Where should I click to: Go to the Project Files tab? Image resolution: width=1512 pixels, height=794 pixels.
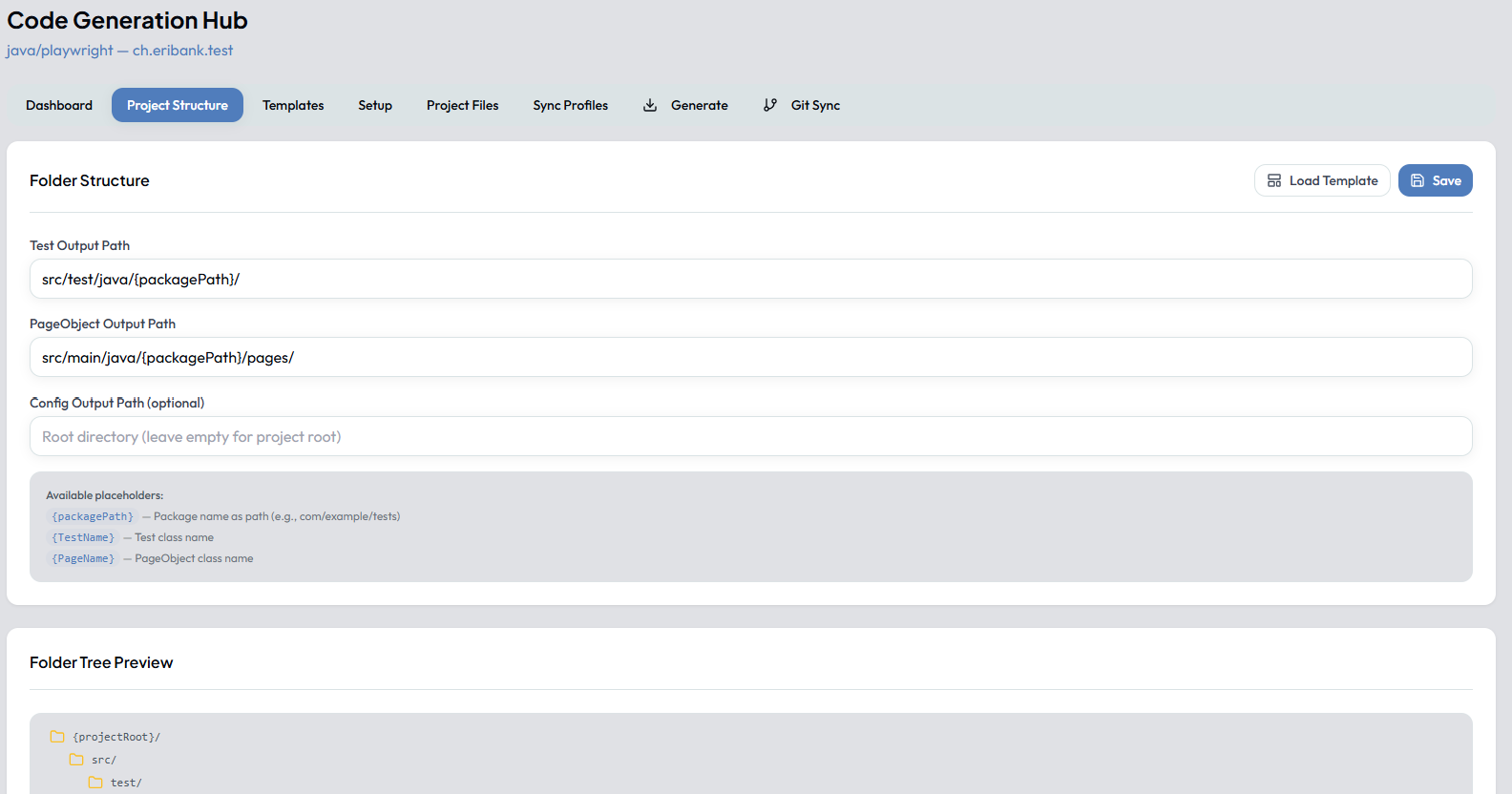pos(463,105)
